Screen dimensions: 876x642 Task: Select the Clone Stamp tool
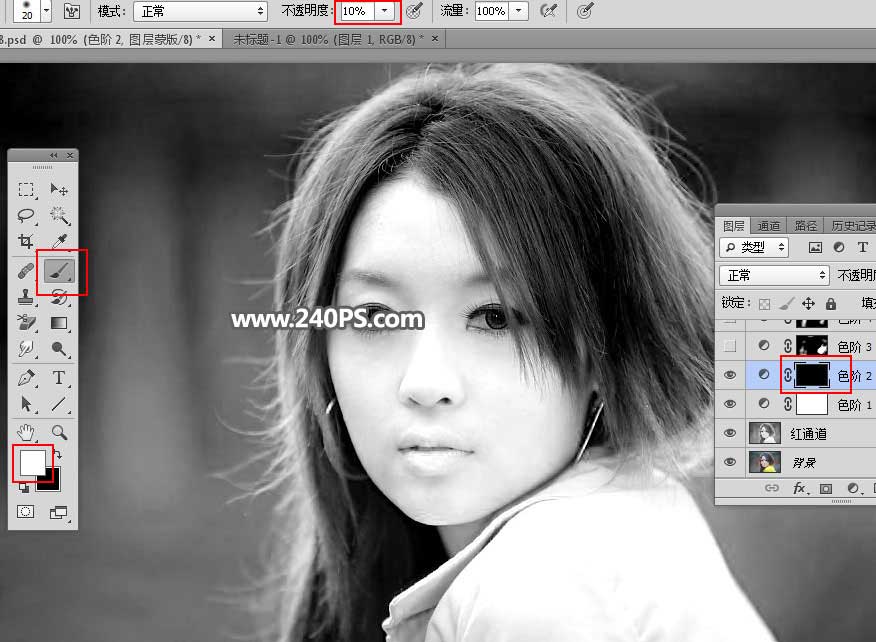(x=26, y=297)
